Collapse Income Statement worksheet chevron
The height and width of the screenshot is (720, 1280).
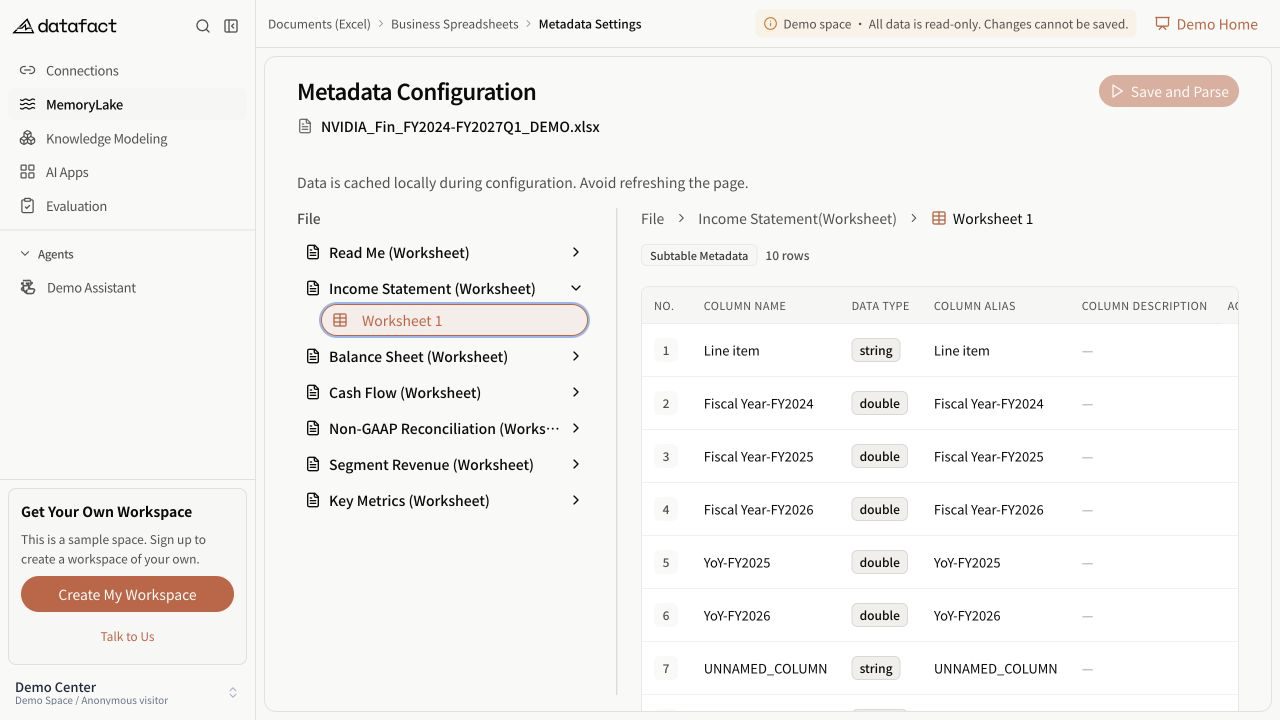click(576, 288)
